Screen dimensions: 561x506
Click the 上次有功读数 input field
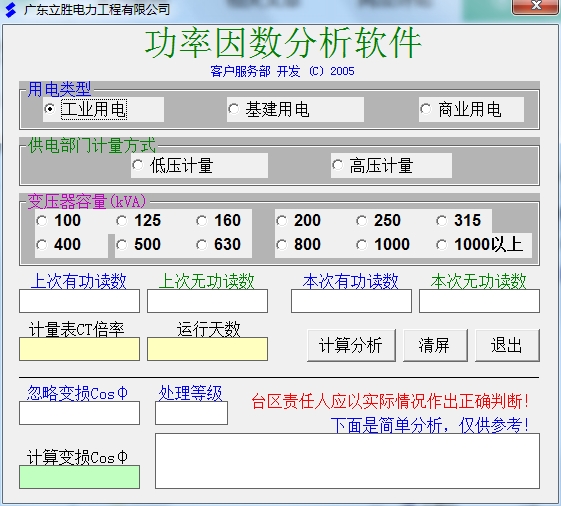click(x=79, y=301)
